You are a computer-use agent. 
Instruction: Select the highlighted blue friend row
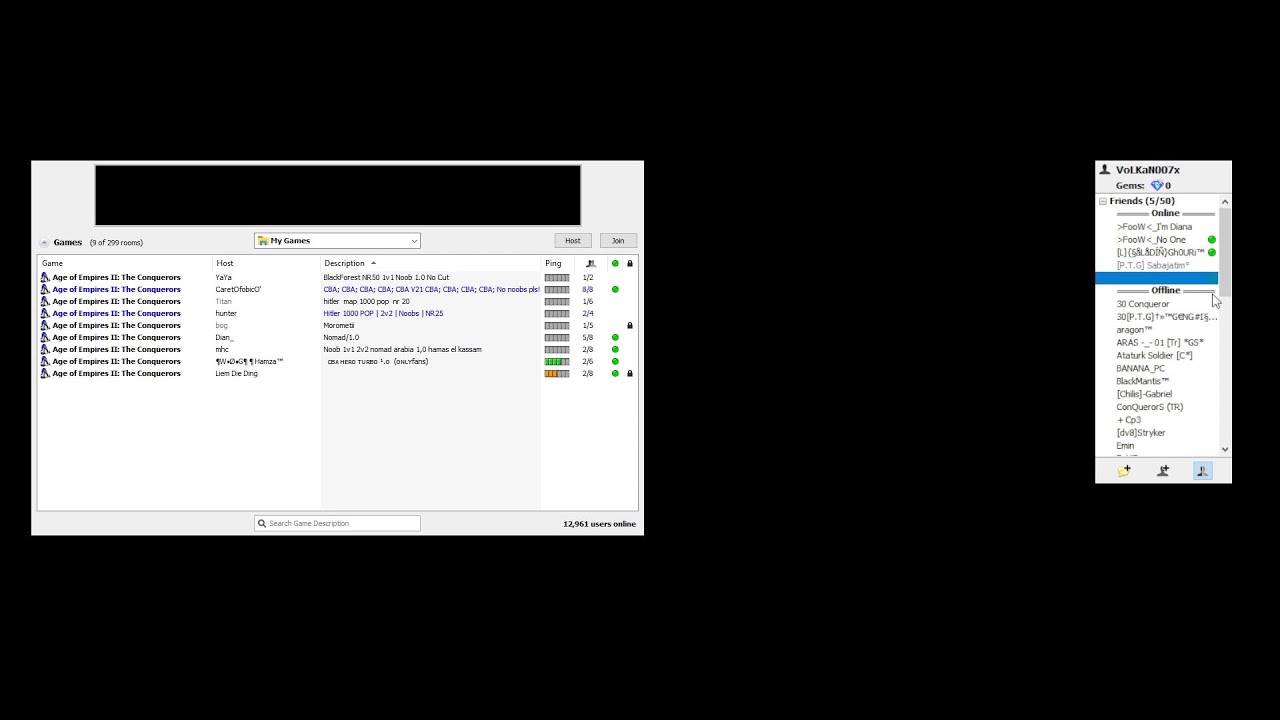(x=1157, y=278)
